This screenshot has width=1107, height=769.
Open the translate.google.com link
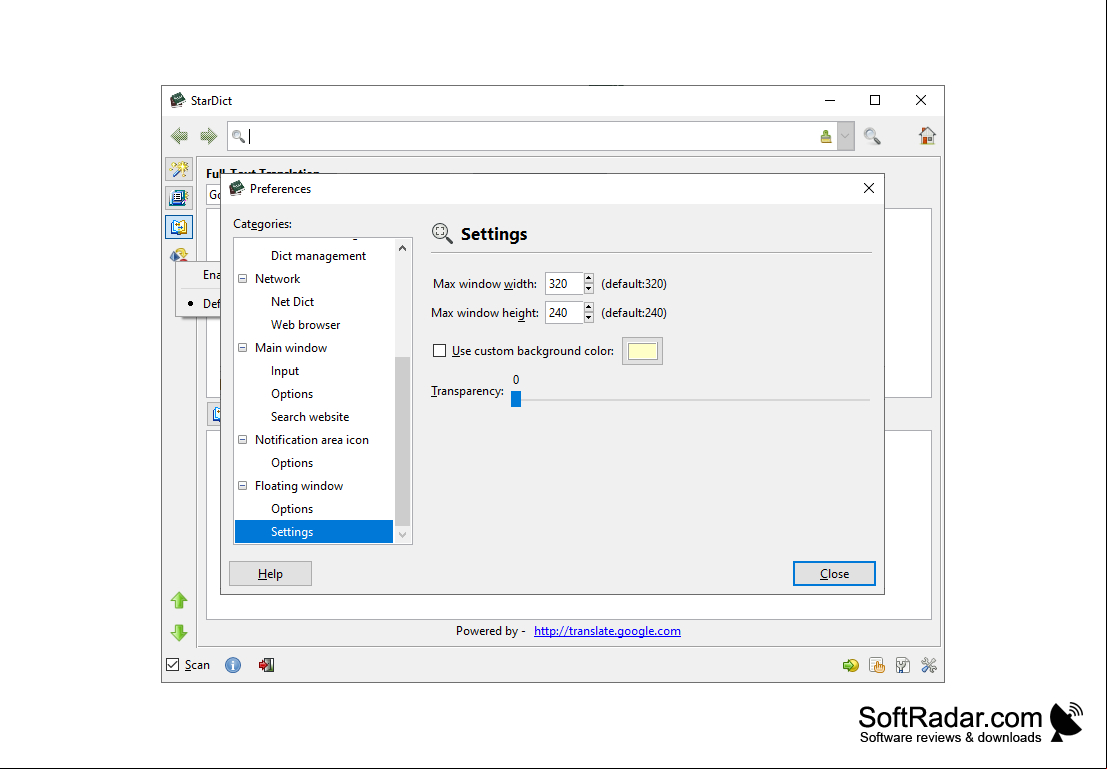coord(607,631)
